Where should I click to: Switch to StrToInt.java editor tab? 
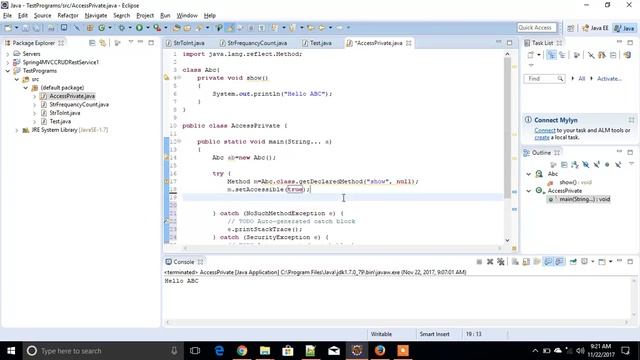coord(185,43)
